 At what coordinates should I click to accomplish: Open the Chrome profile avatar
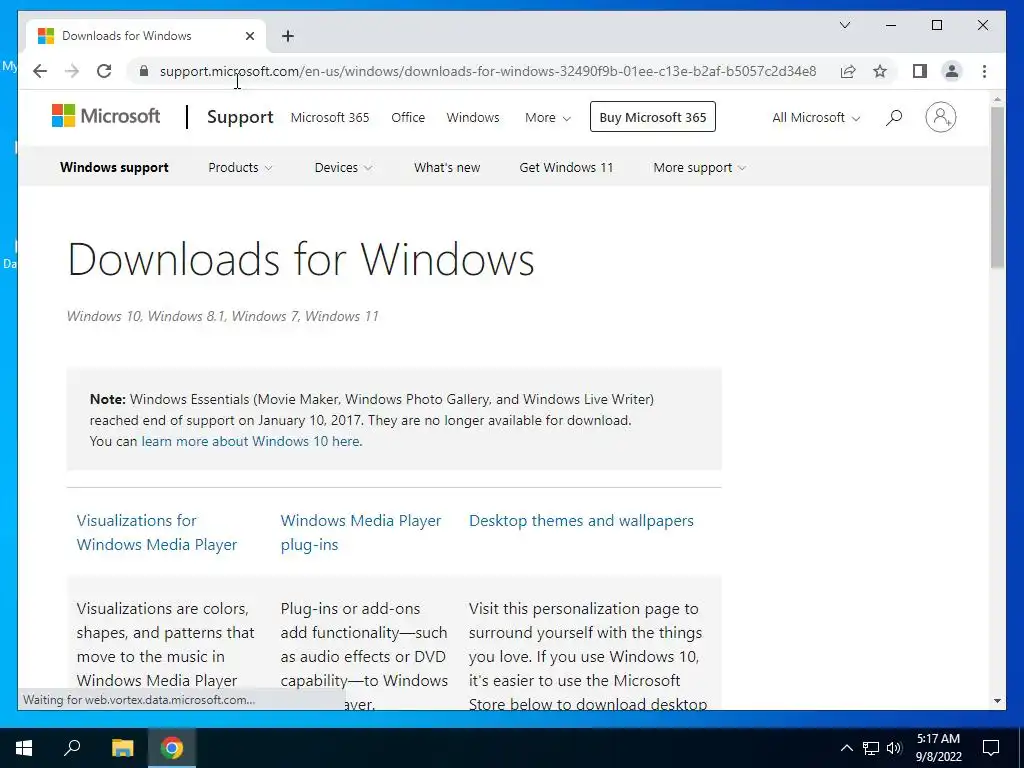coord(952,71)
